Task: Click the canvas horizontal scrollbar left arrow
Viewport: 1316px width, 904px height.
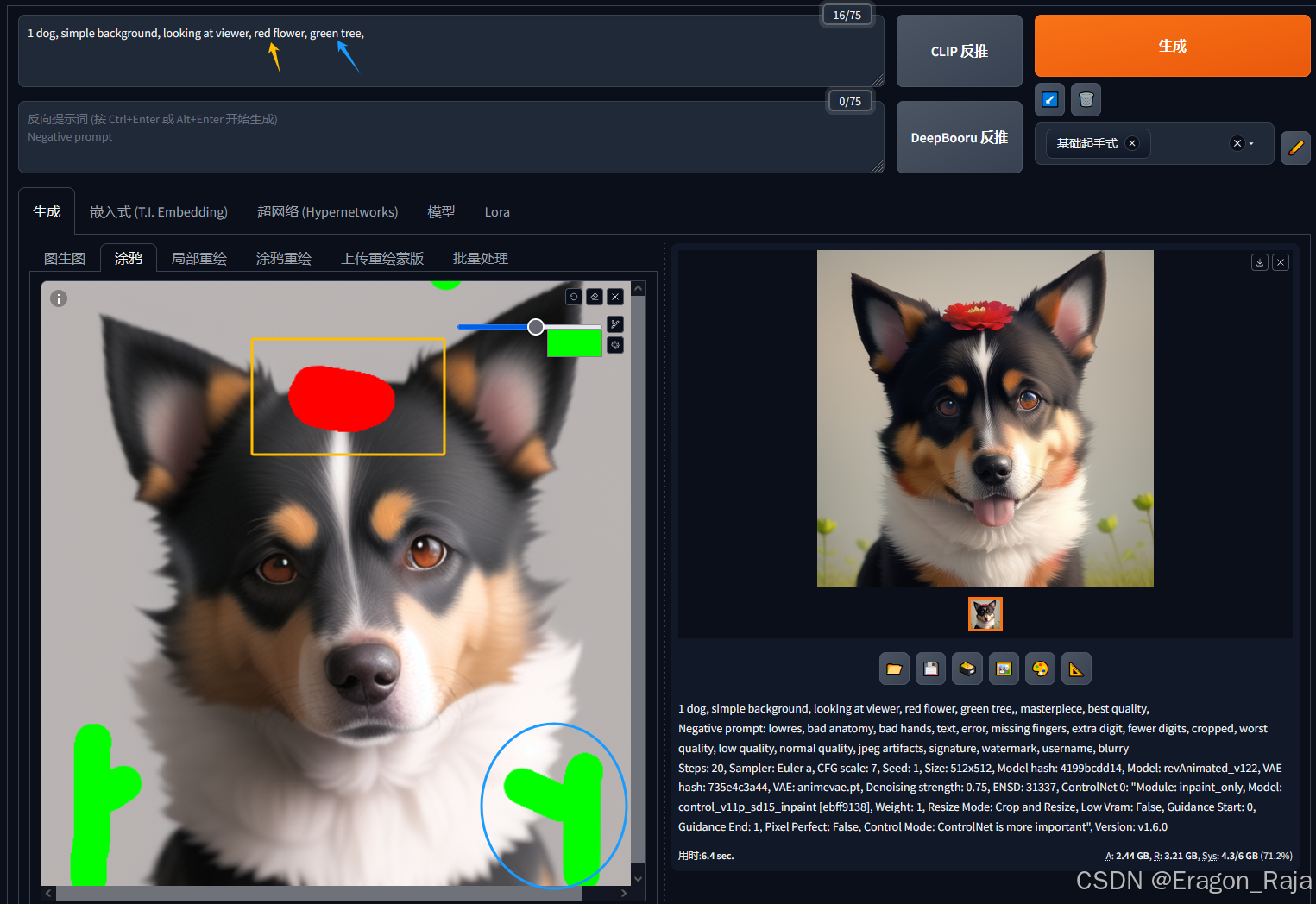Action: pyautogui.click(x=48, y=893)
